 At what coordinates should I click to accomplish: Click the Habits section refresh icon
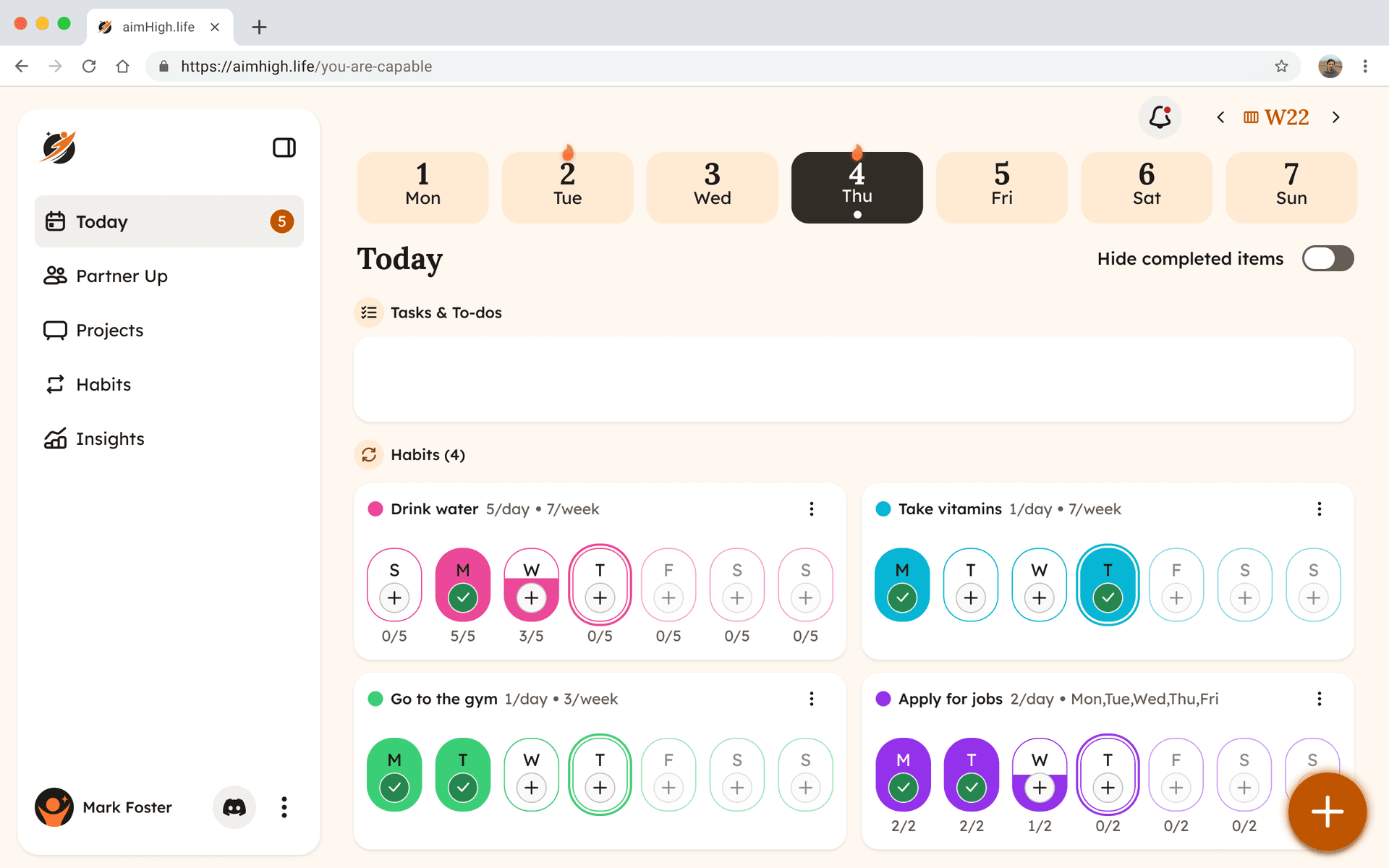pyautogui.click(x=369, y=454)
